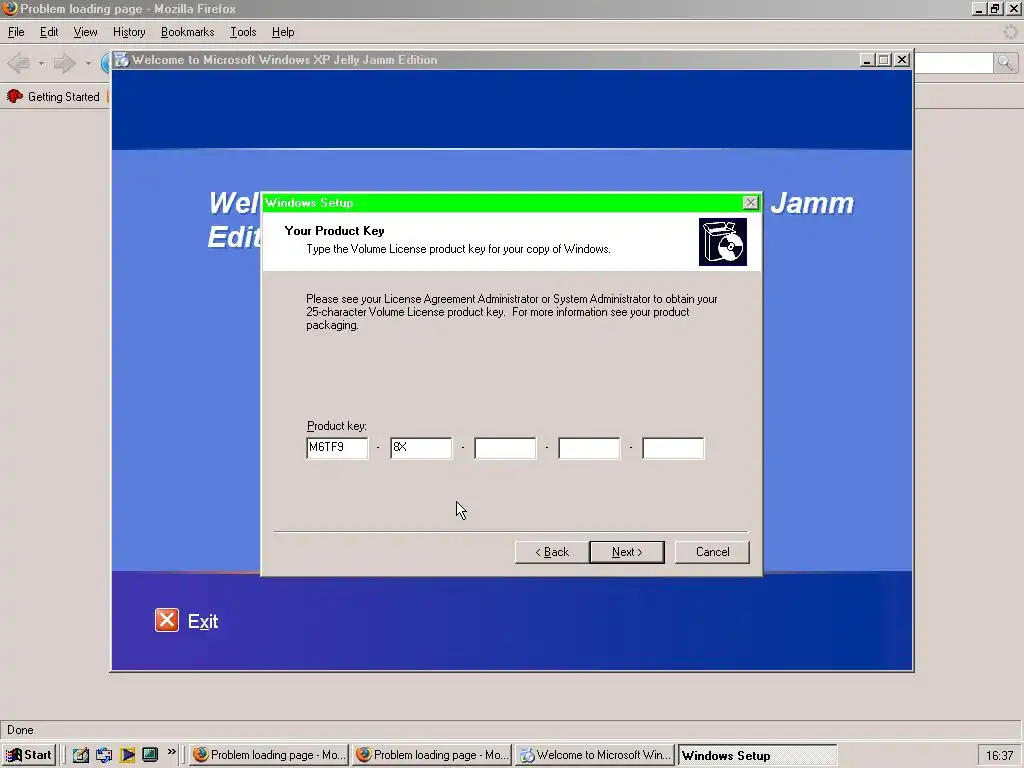This screenshot has height=768, width=1024.
Task: Click the Back button in Windows Setup
Action: [x=552, y=552]
